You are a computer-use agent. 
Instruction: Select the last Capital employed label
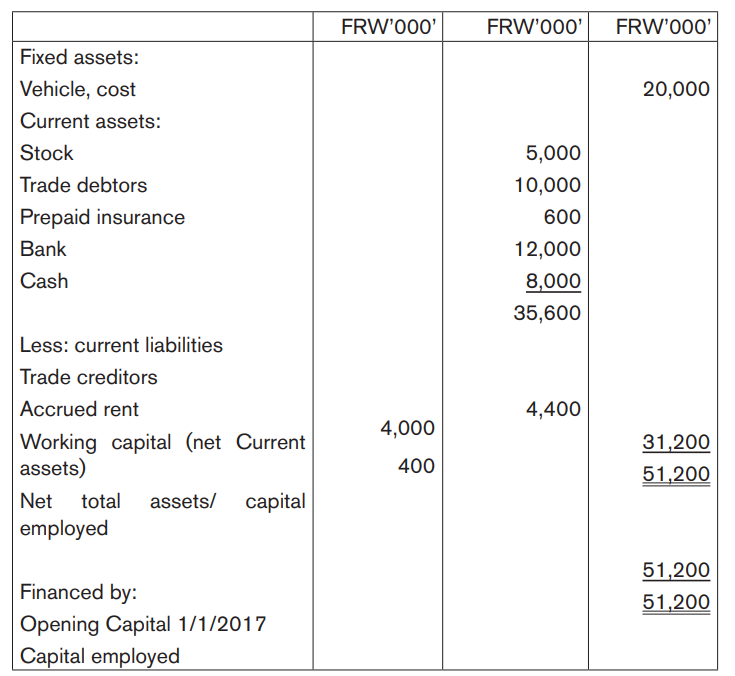pyautogui.click(x=100, y=656)
